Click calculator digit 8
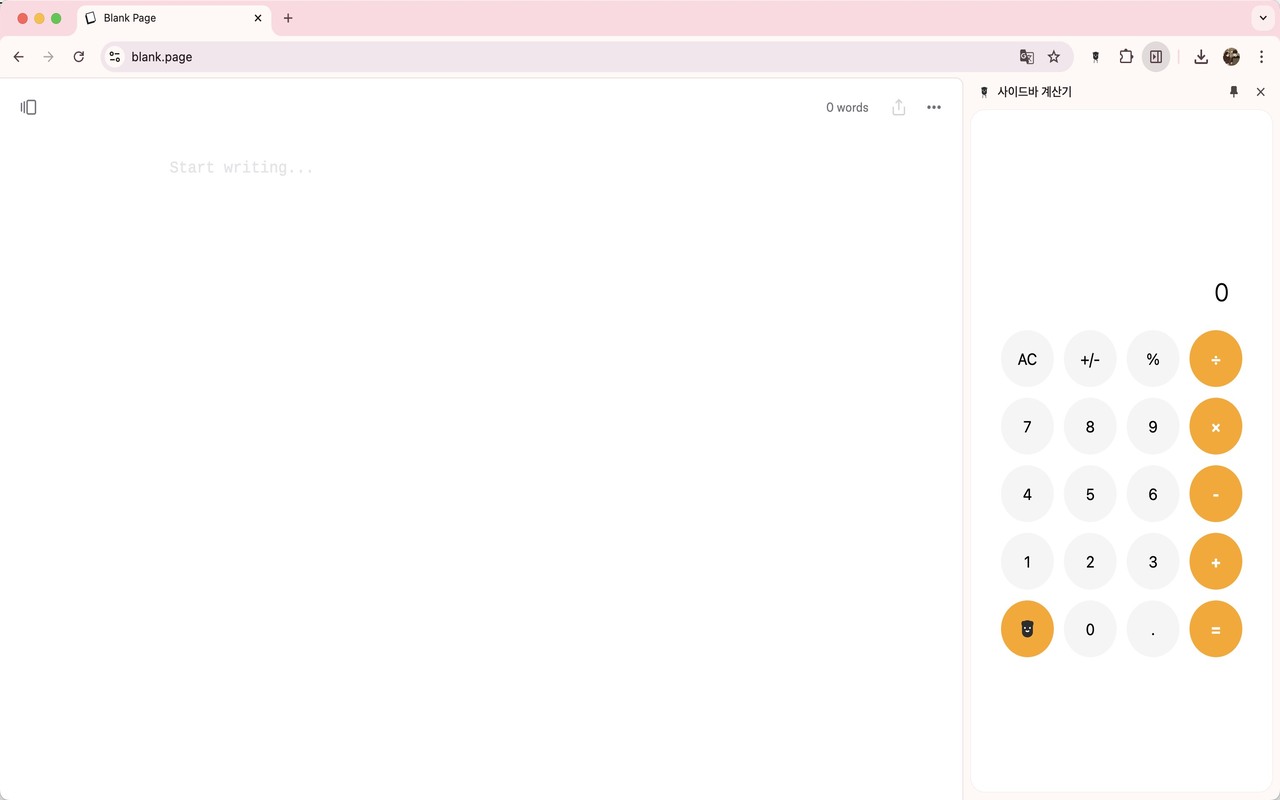The width and height of the screenshot is (1280, 800). [x=1090, y=426]
